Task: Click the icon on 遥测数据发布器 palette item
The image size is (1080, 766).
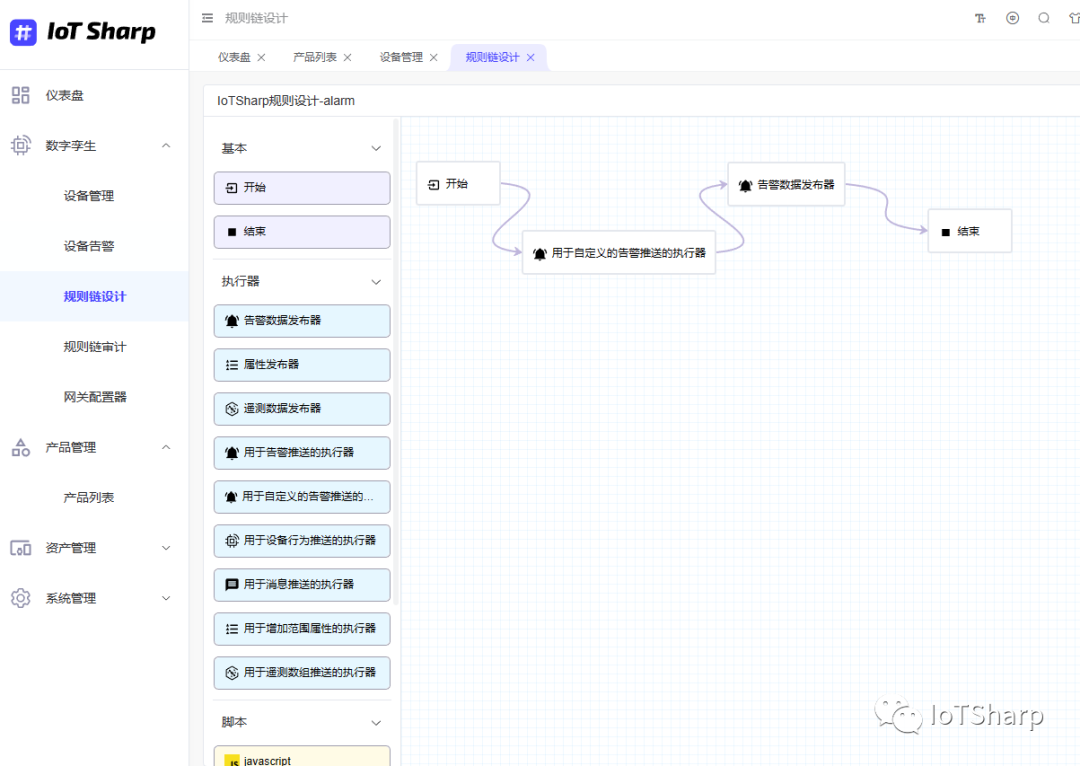Action: click(232, 408)
